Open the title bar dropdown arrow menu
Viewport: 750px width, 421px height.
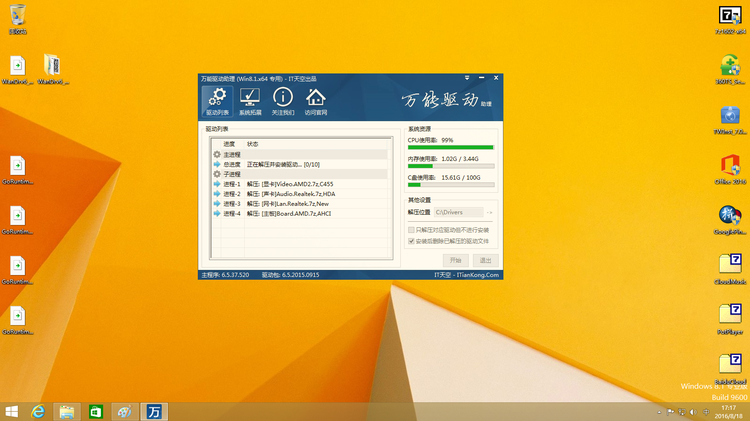pyautogui.click(x=467, y=78)
